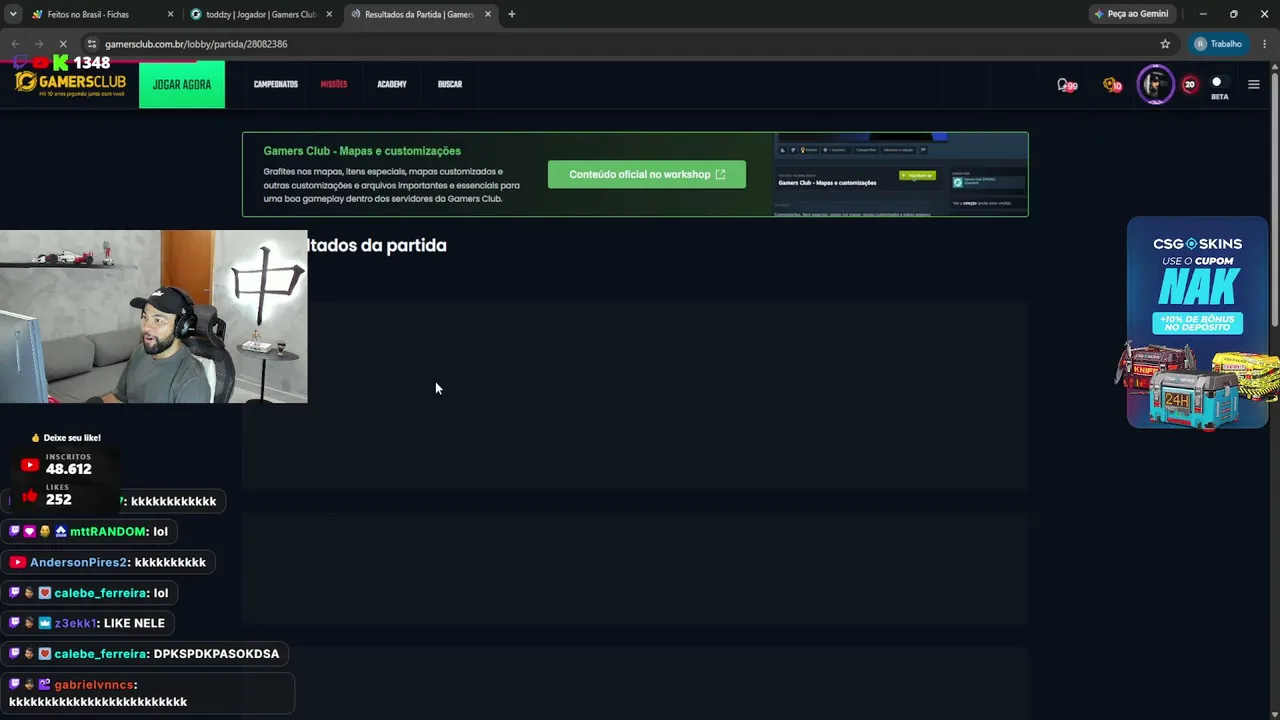Image resolution: width=1280 pixels, height=720 pixels.
Task: Click the mttRANDOM chat message
Action: pyautogui.click(x=89, y=532)
